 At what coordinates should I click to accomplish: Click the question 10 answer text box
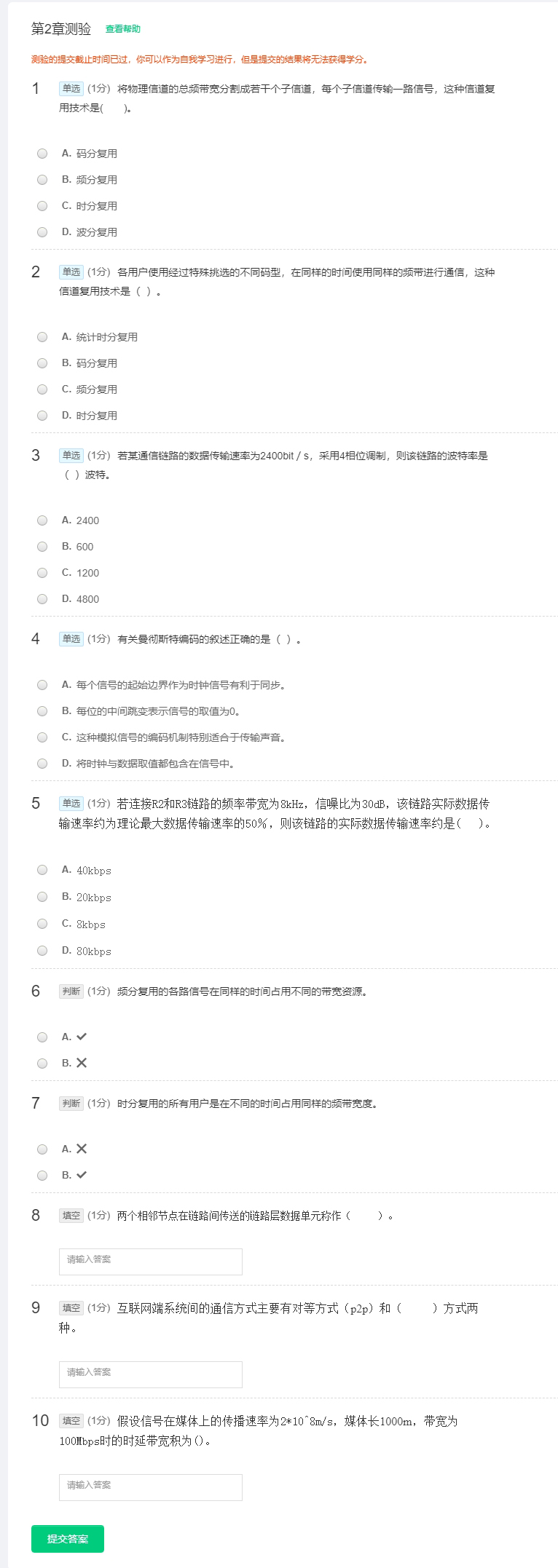pos(150,1487)
